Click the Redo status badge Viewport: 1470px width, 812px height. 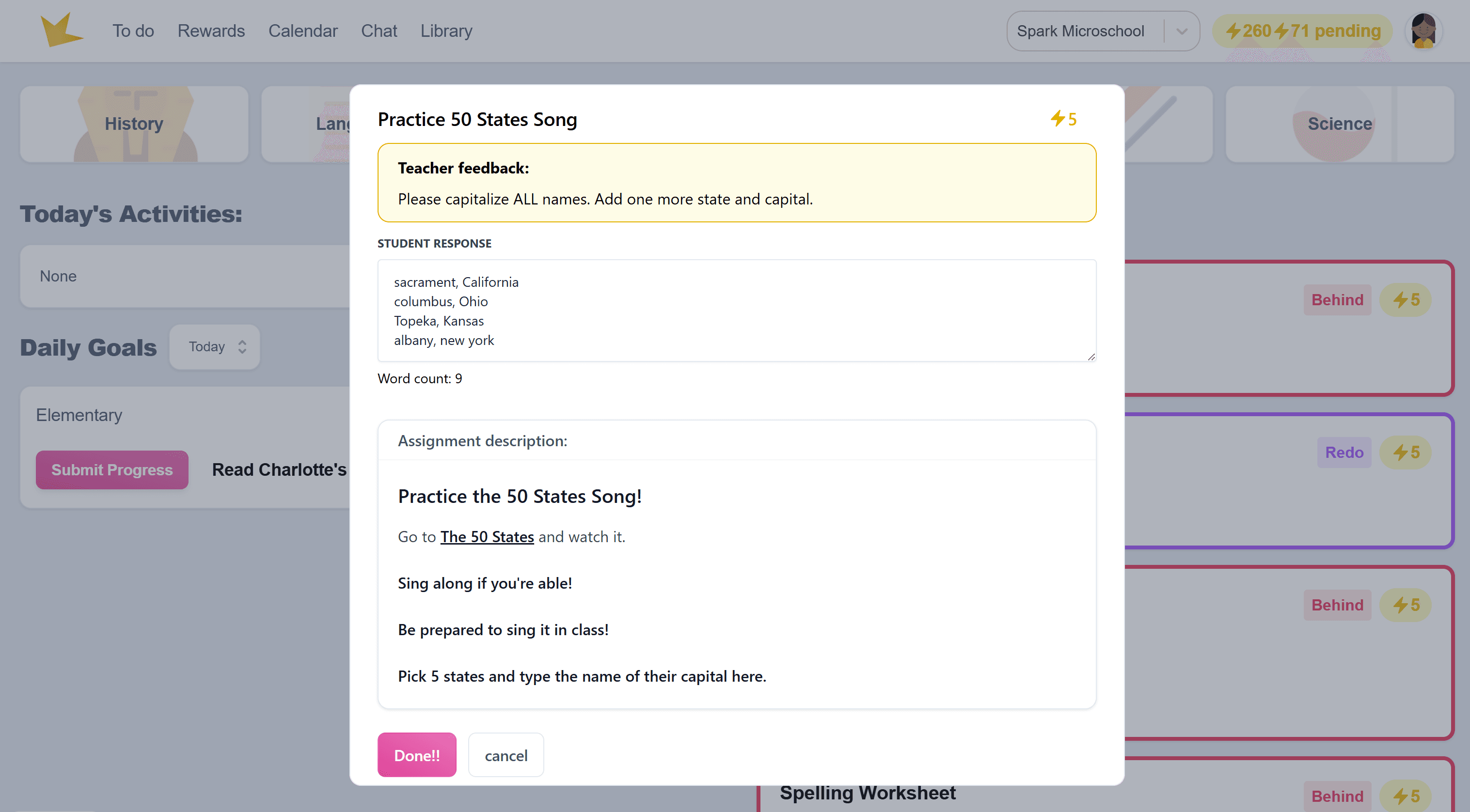click(1344, 453)
